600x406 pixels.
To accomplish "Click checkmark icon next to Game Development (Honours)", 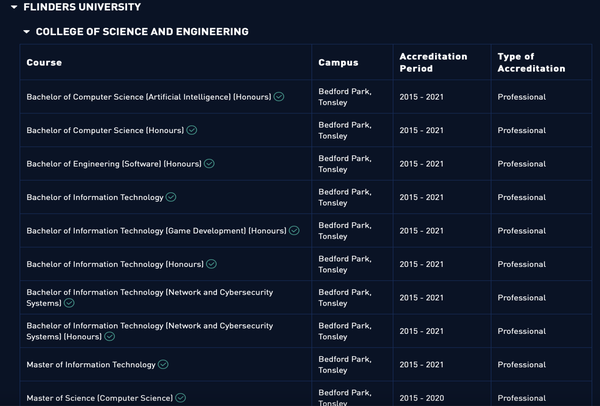I will coord(294,231).
